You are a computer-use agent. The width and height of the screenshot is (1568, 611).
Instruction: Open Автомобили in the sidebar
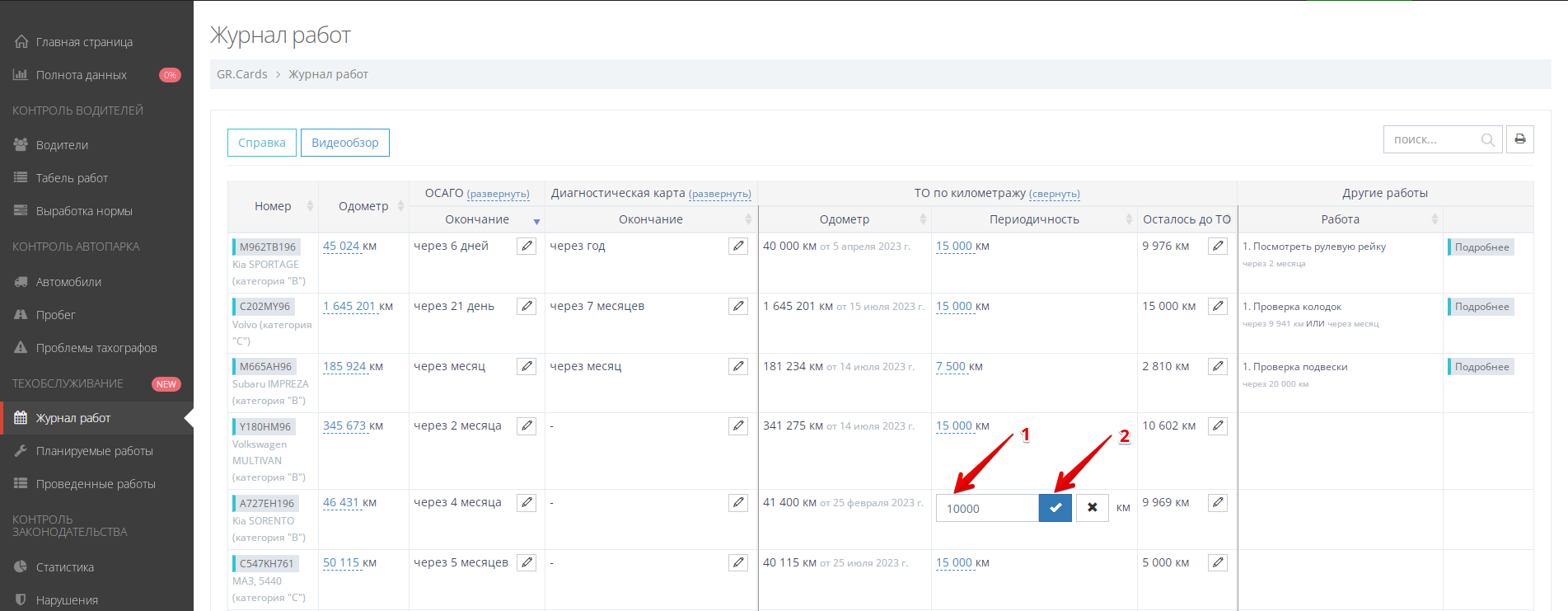click(68, 282)
